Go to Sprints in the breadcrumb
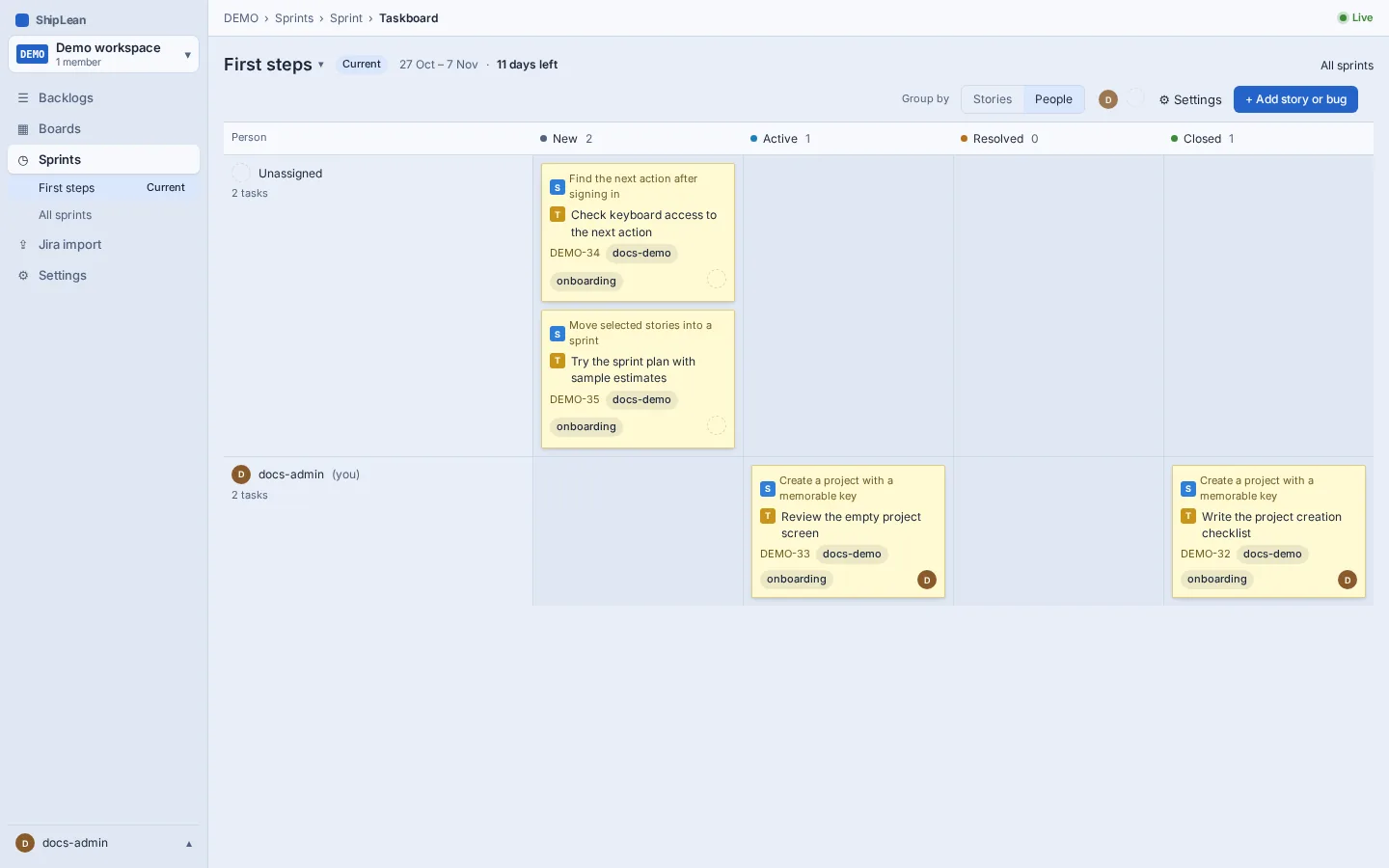This screenshot has height=868, width=1389. [x=294, y=18]
